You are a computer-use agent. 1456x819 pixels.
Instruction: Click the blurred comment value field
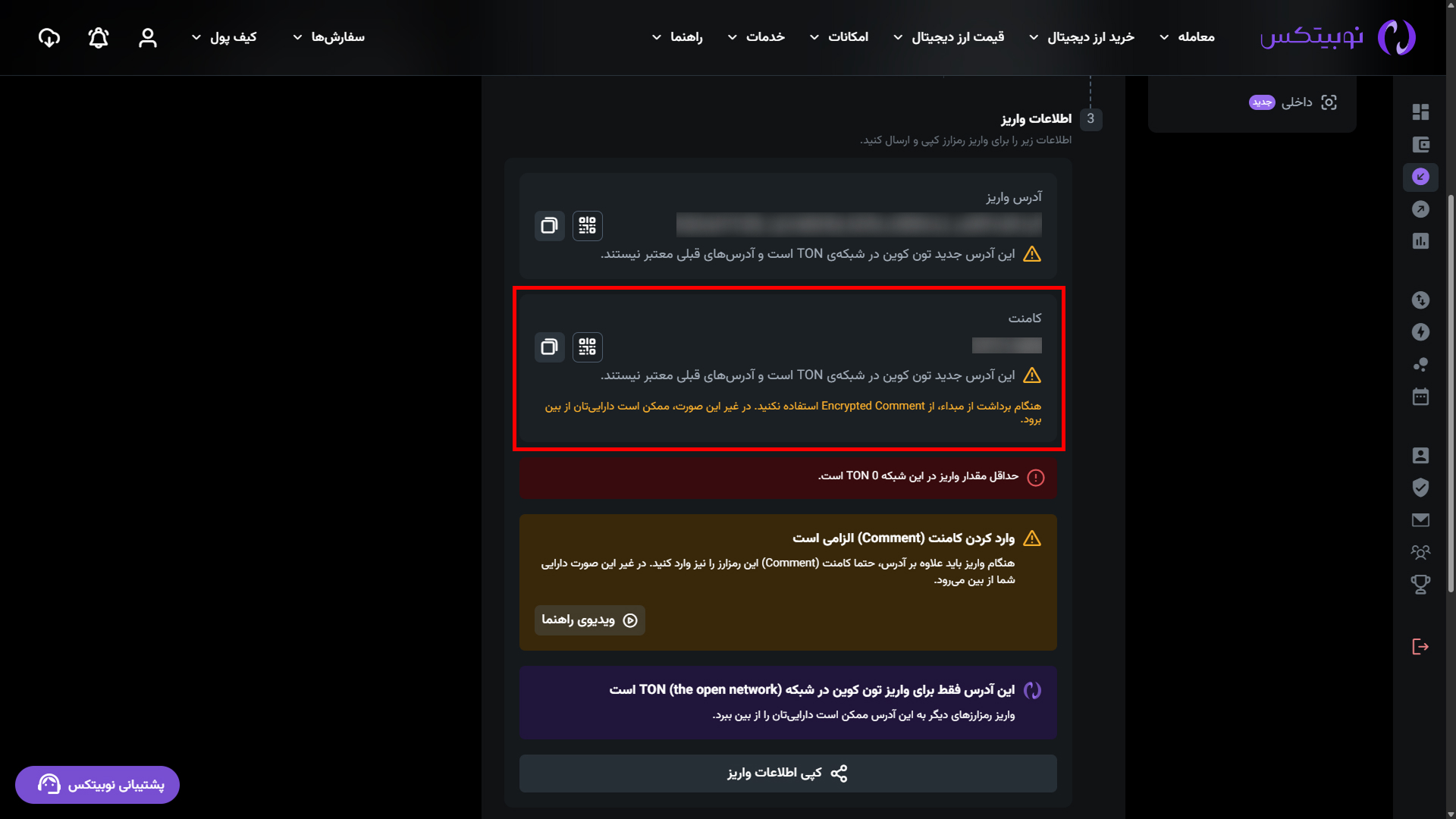(x=1006, y=346)
